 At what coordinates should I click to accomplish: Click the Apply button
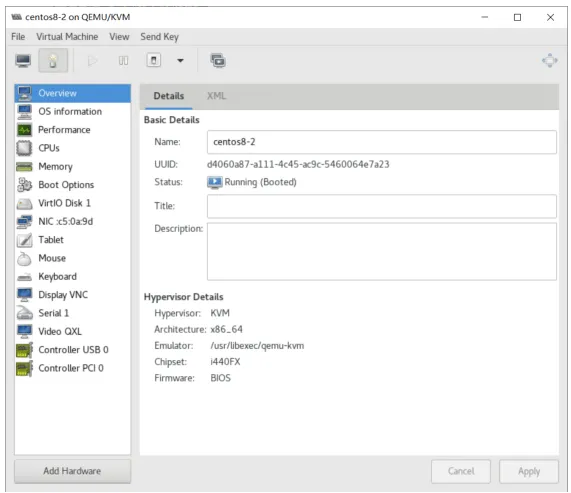[529, 472]
